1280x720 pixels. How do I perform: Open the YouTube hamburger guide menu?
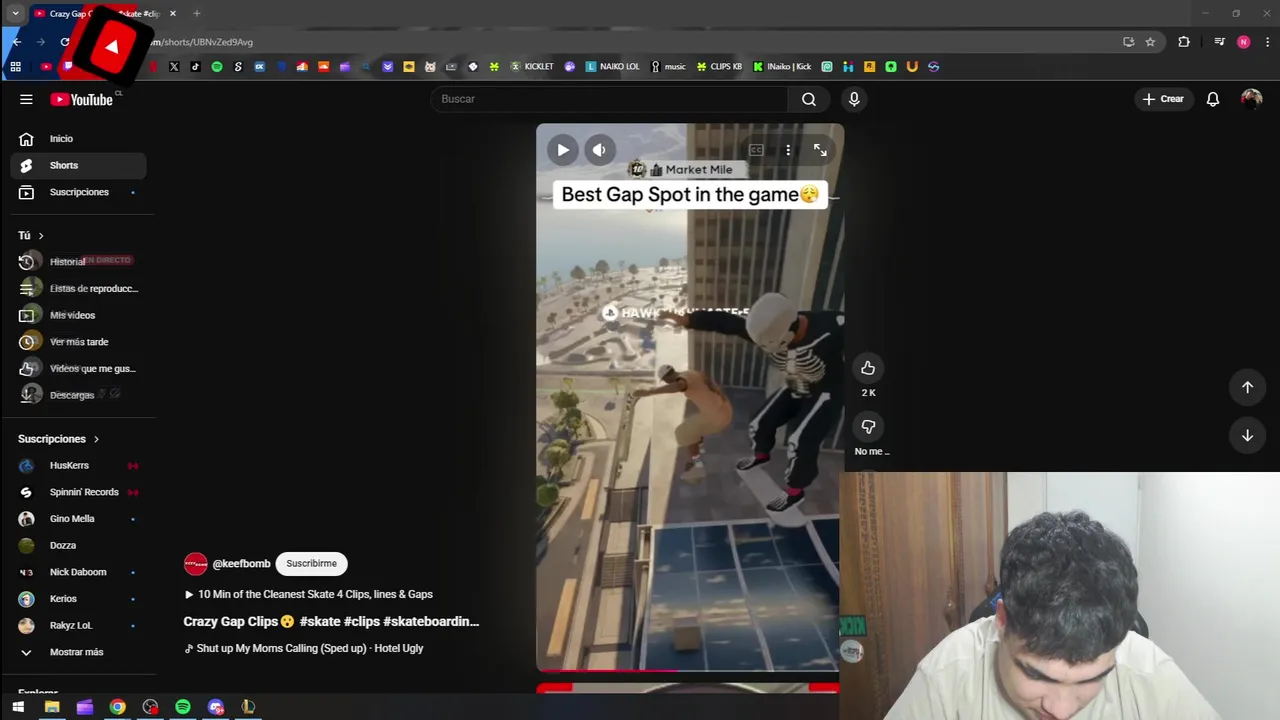tap(26, 99)
